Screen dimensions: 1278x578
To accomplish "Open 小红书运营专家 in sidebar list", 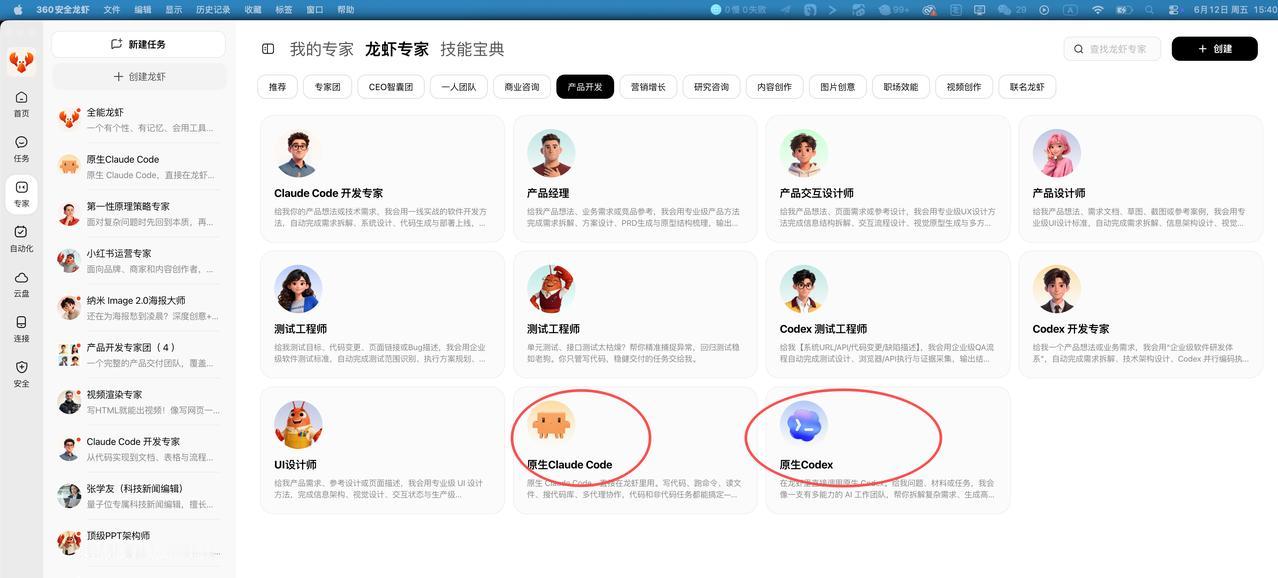I will pos(138,260).
